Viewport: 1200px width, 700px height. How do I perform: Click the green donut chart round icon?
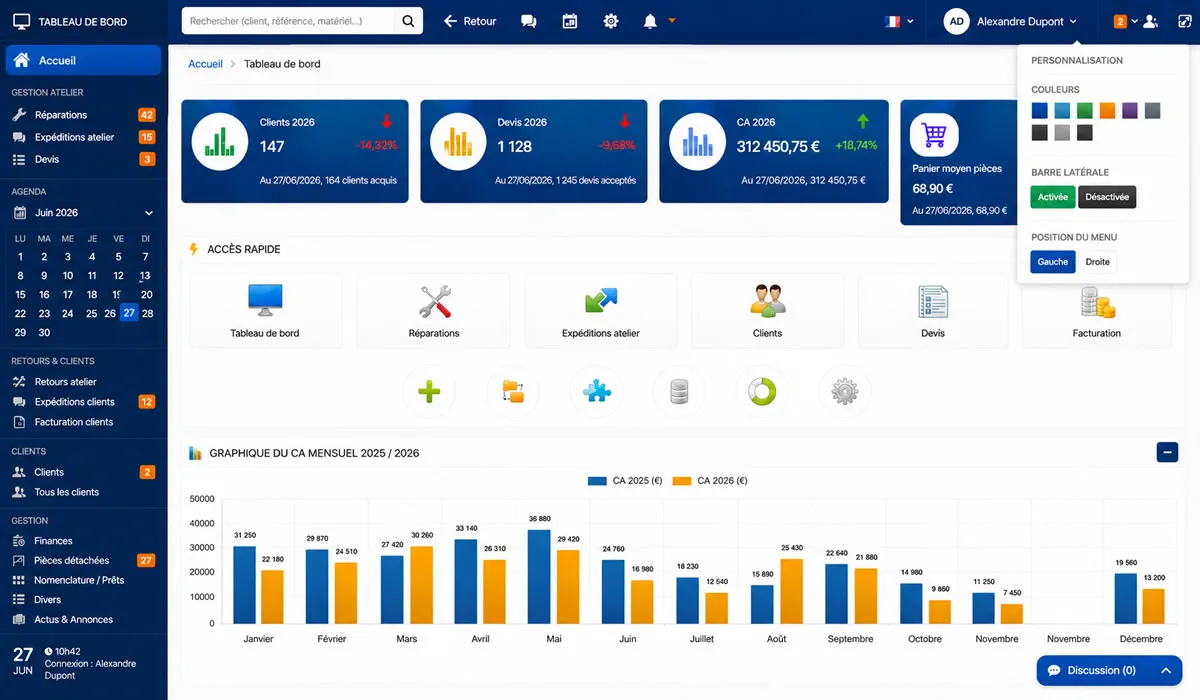(x=762, y=391)
